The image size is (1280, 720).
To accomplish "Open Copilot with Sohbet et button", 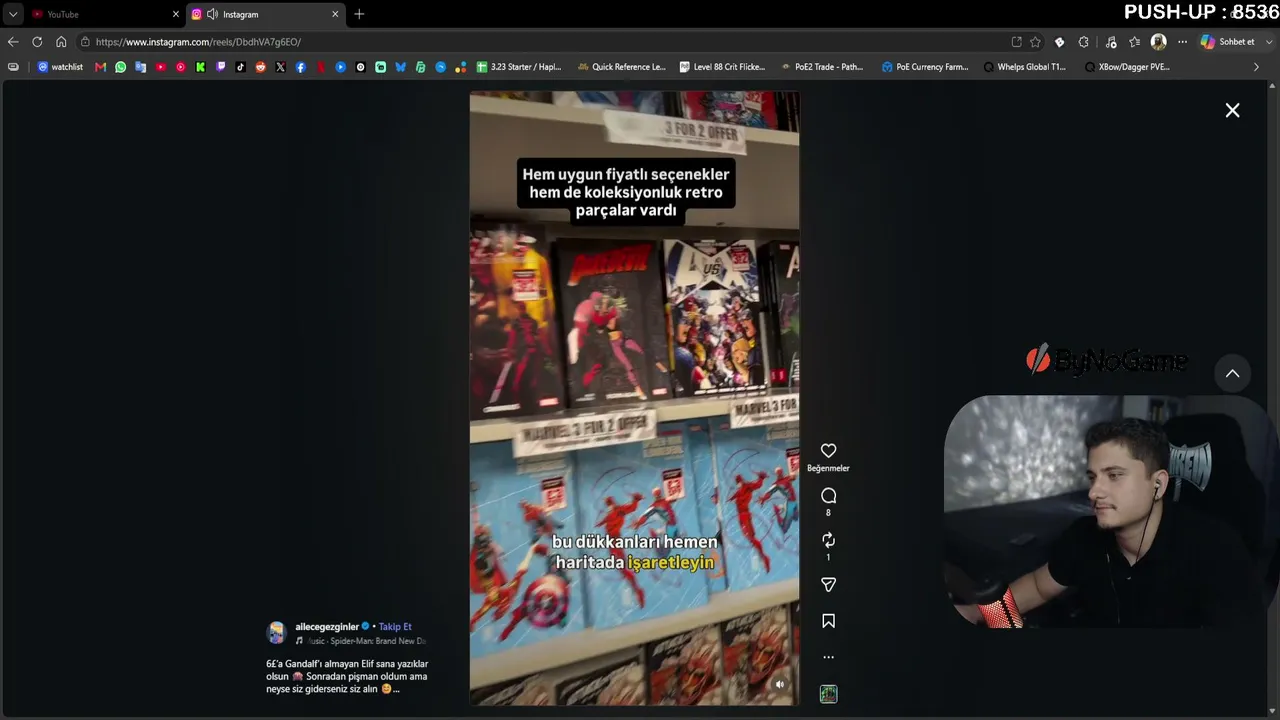I will (1228, 42).
